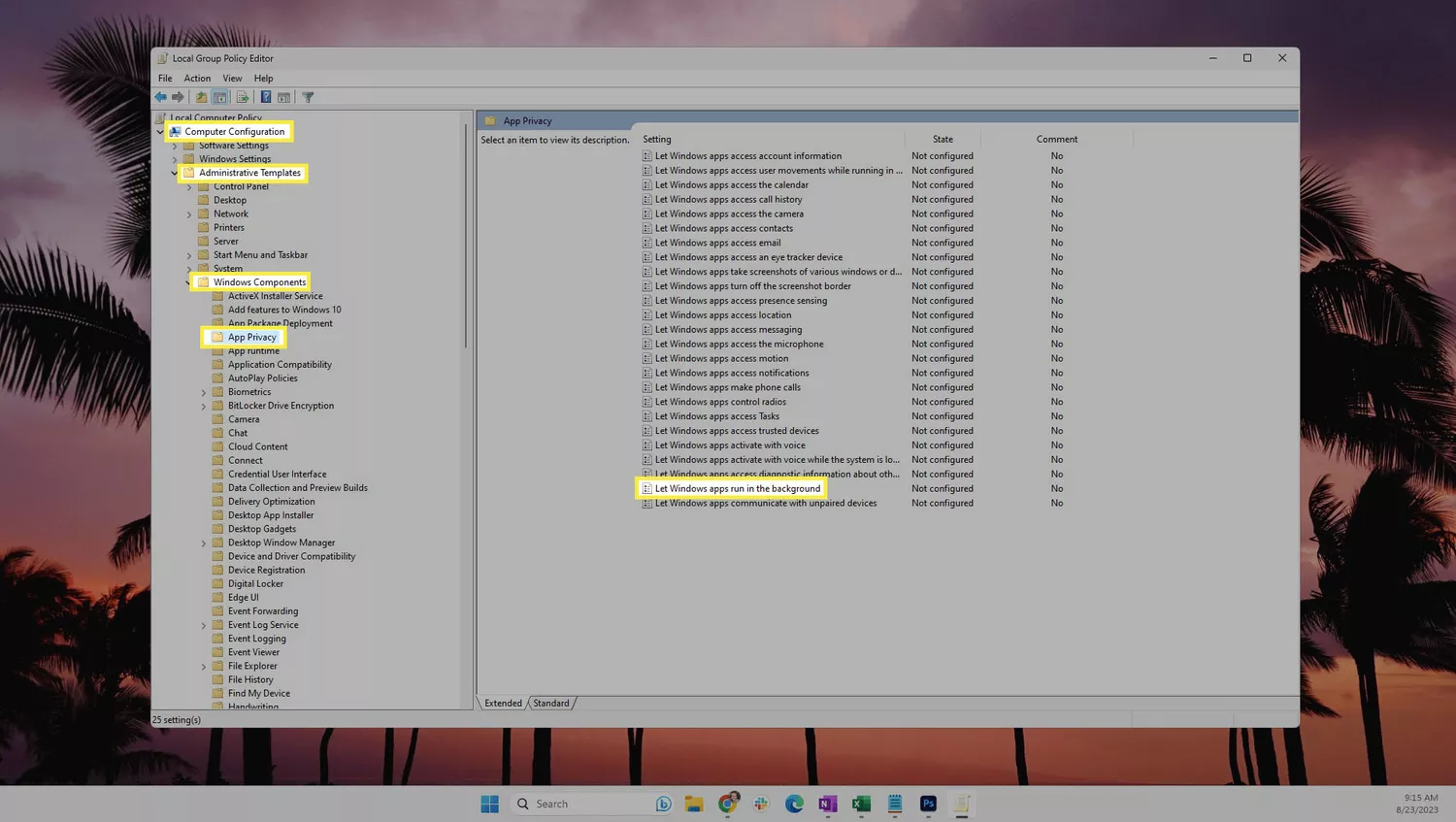
Task: Toggle the Show/Hide Console Tree icon
Action: (x=220, y=97)
